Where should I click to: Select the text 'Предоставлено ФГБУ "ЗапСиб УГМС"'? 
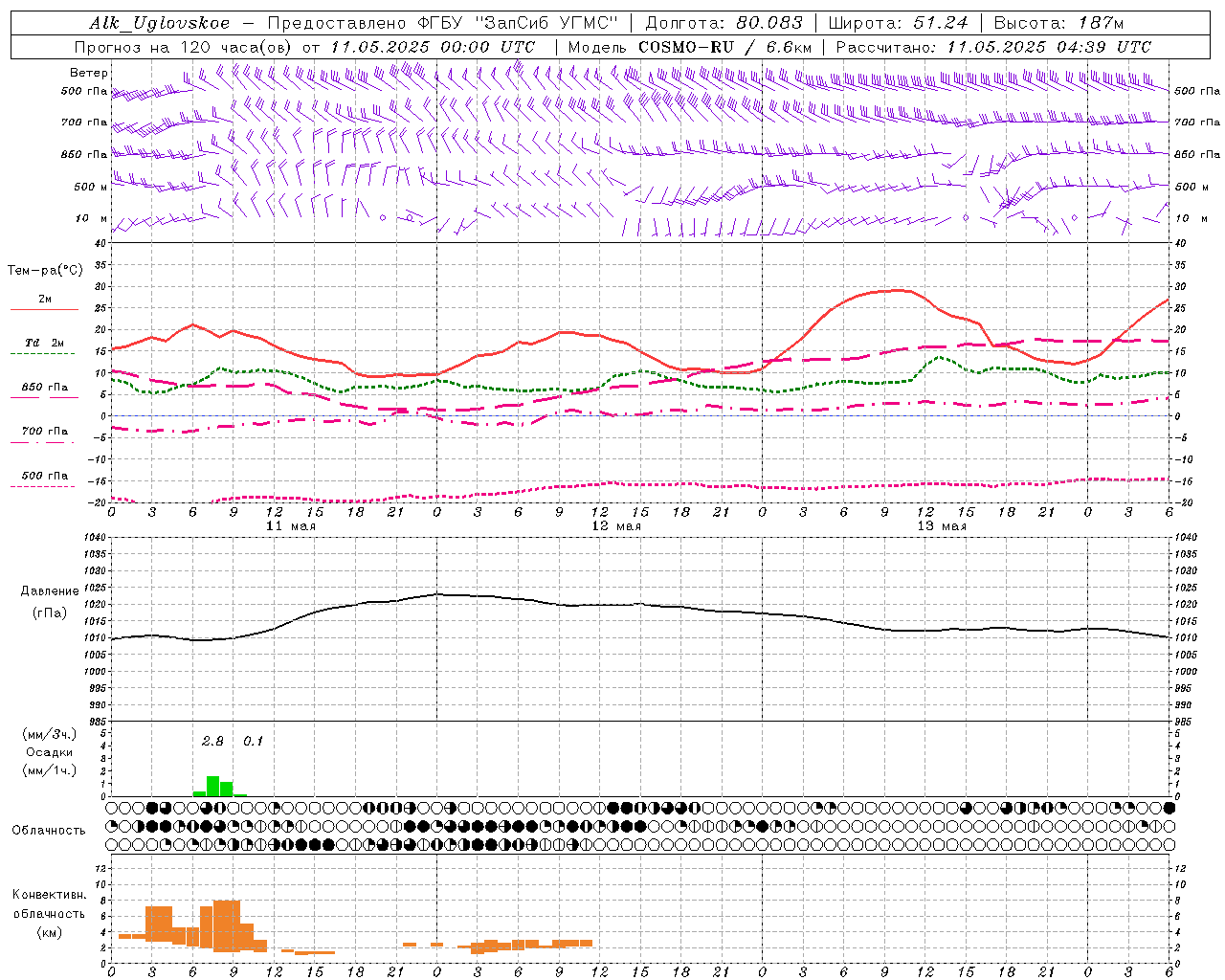tap(443, 23)
